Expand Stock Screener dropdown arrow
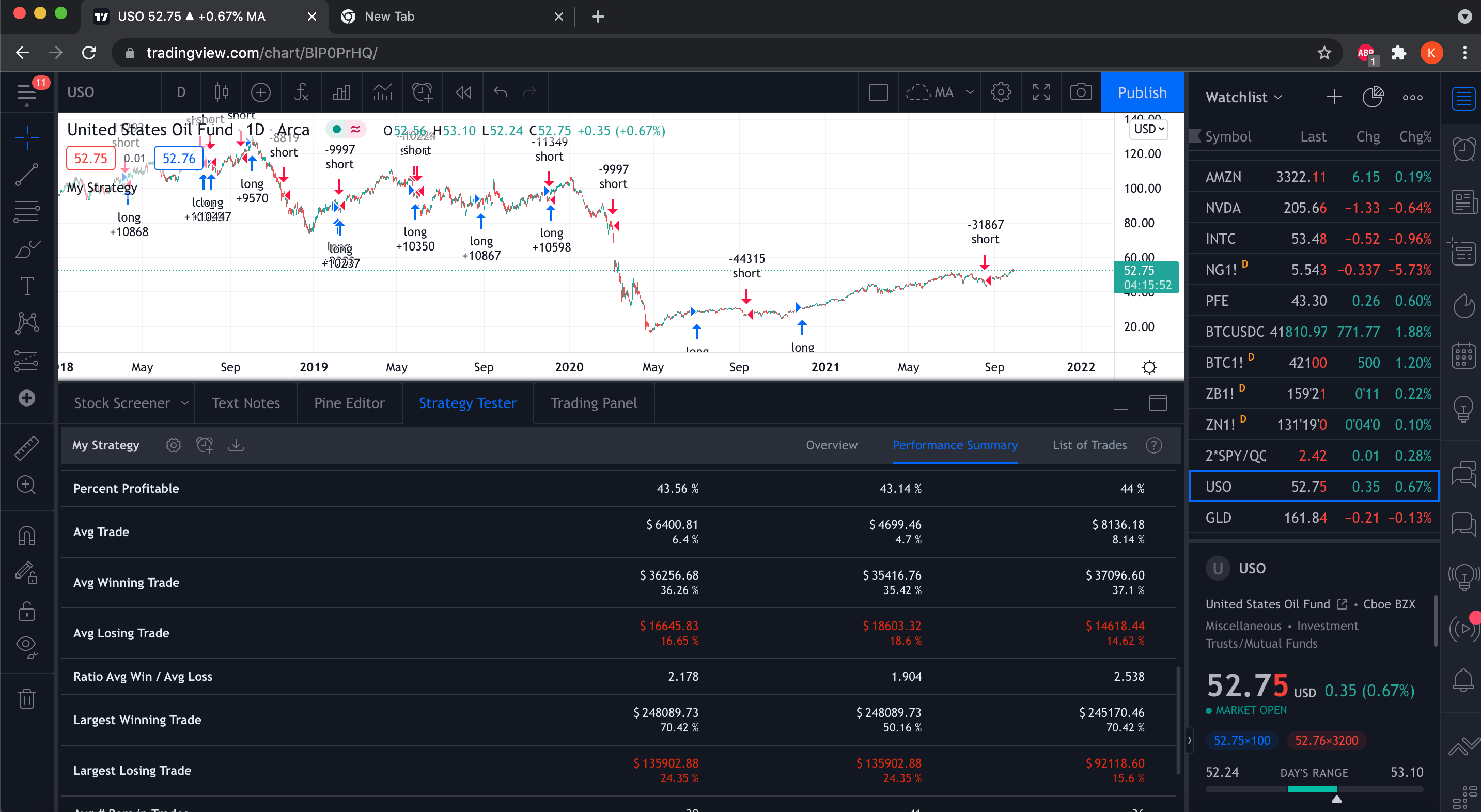Viewport: 1481px width, 812px height. tap(184, 403)
